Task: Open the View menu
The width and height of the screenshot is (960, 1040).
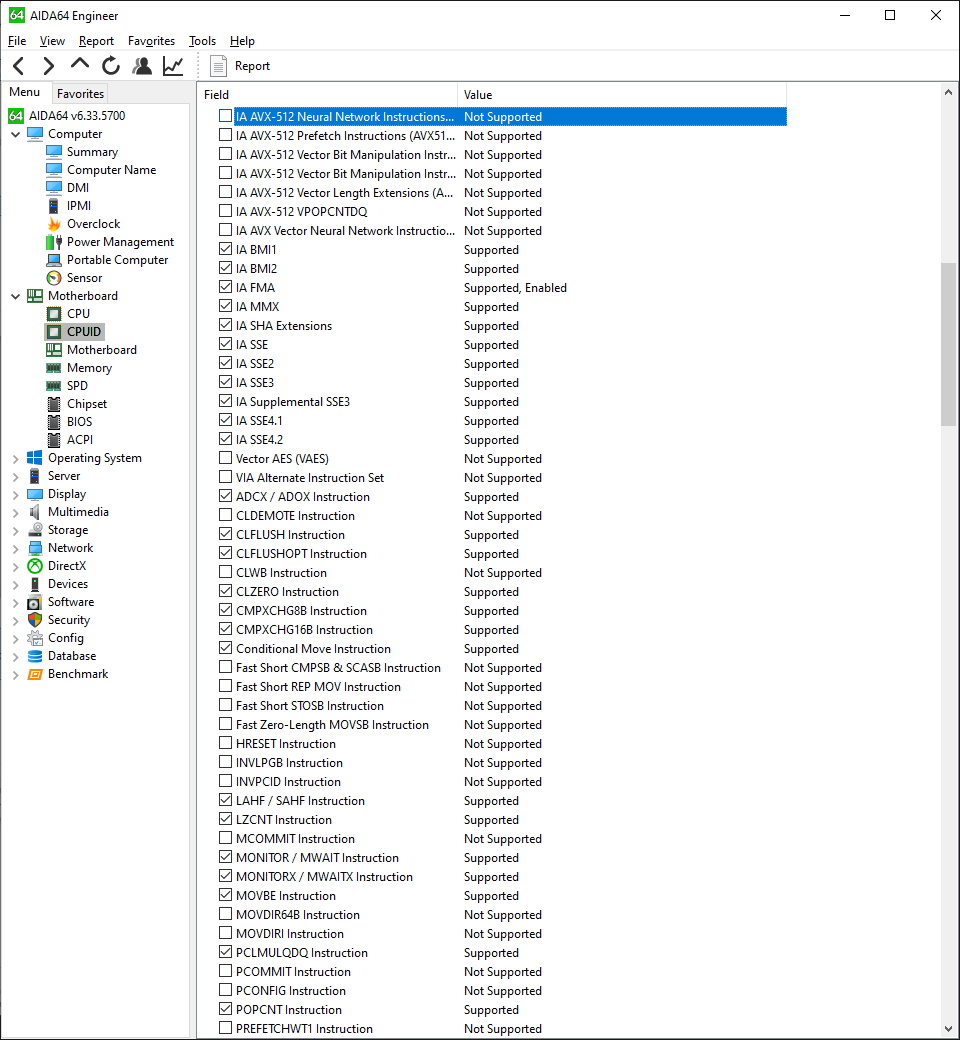Action: (52, 41)
